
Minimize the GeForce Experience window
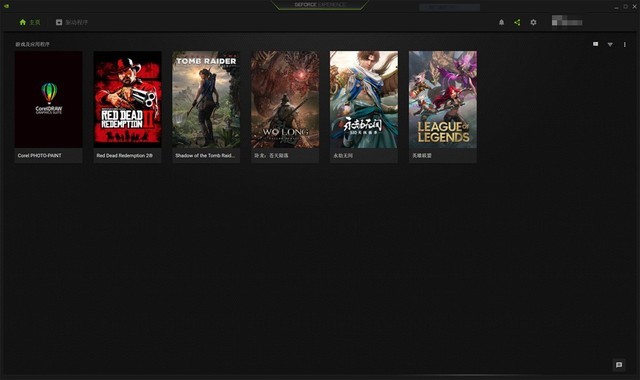(616, 7)
